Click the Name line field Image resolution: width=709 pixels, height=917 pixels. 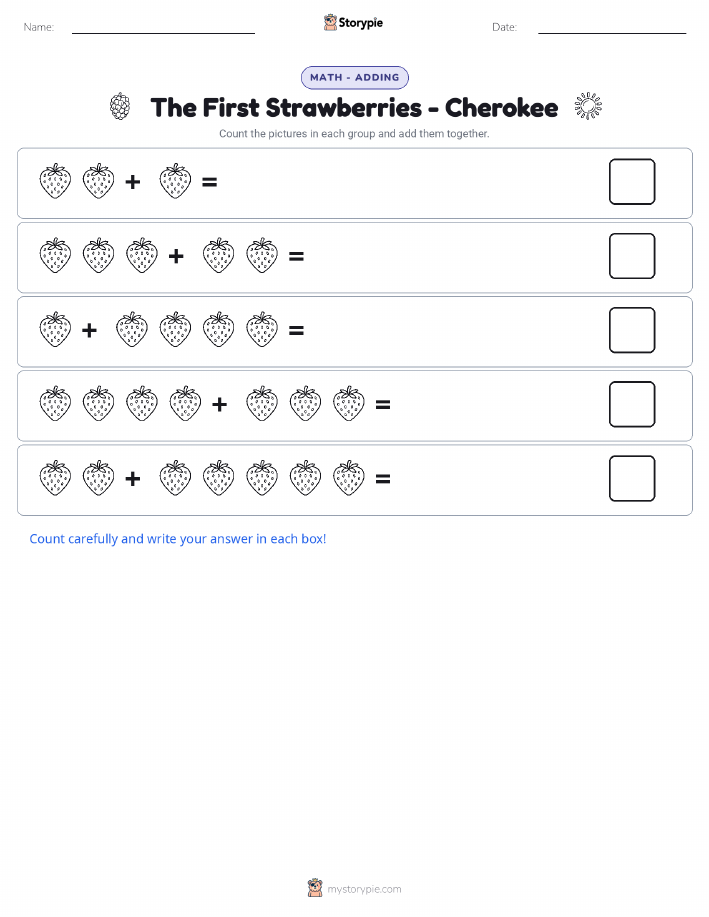pos(163,27)
